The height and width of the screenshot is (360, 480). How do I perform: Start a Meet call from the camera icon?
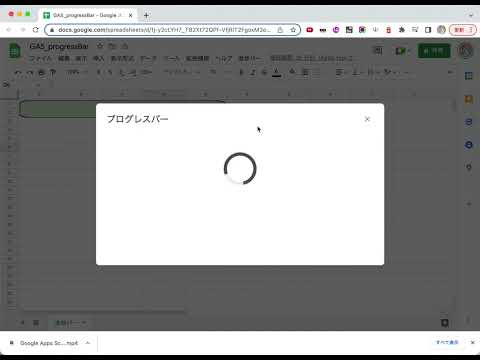(402, 51)
